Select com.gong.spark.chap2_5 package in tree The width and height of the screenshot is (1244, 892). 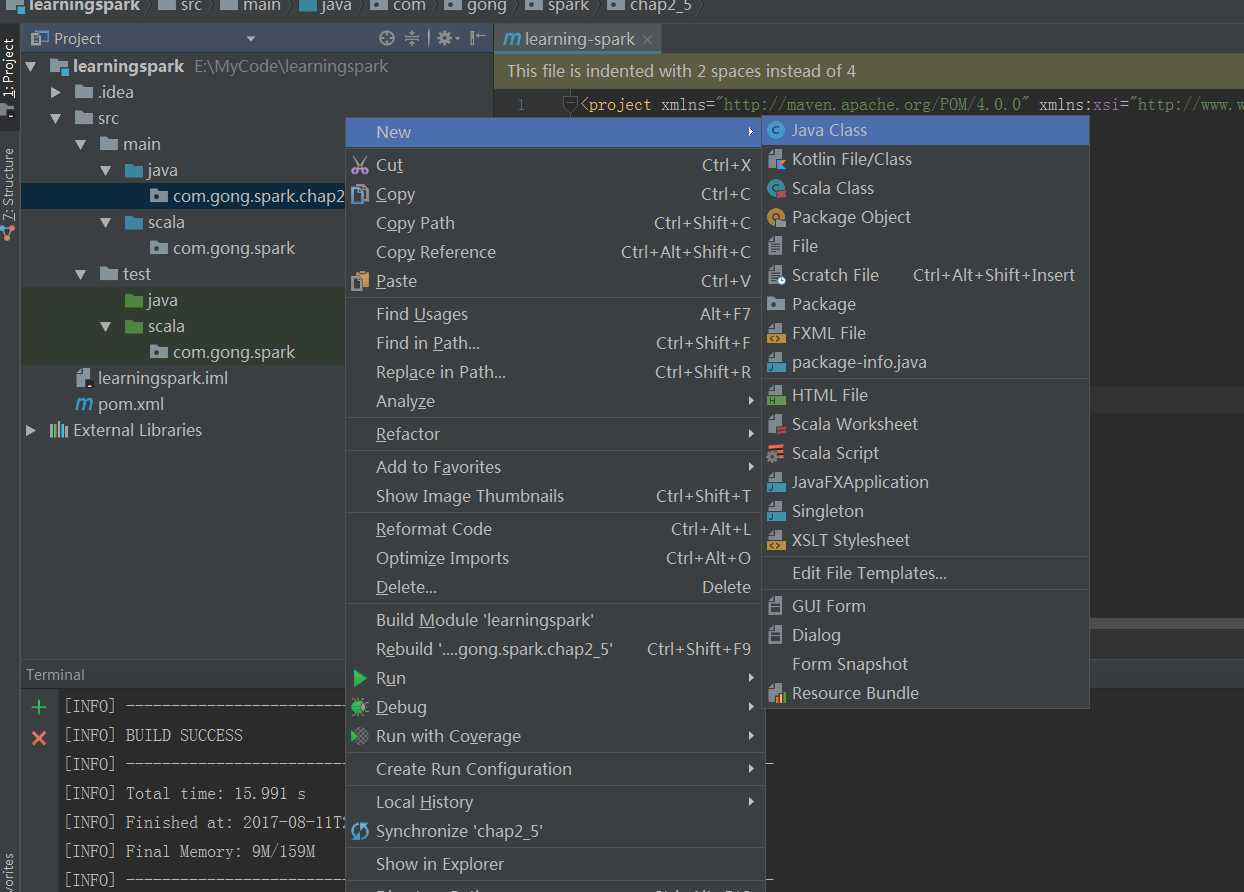258,196
